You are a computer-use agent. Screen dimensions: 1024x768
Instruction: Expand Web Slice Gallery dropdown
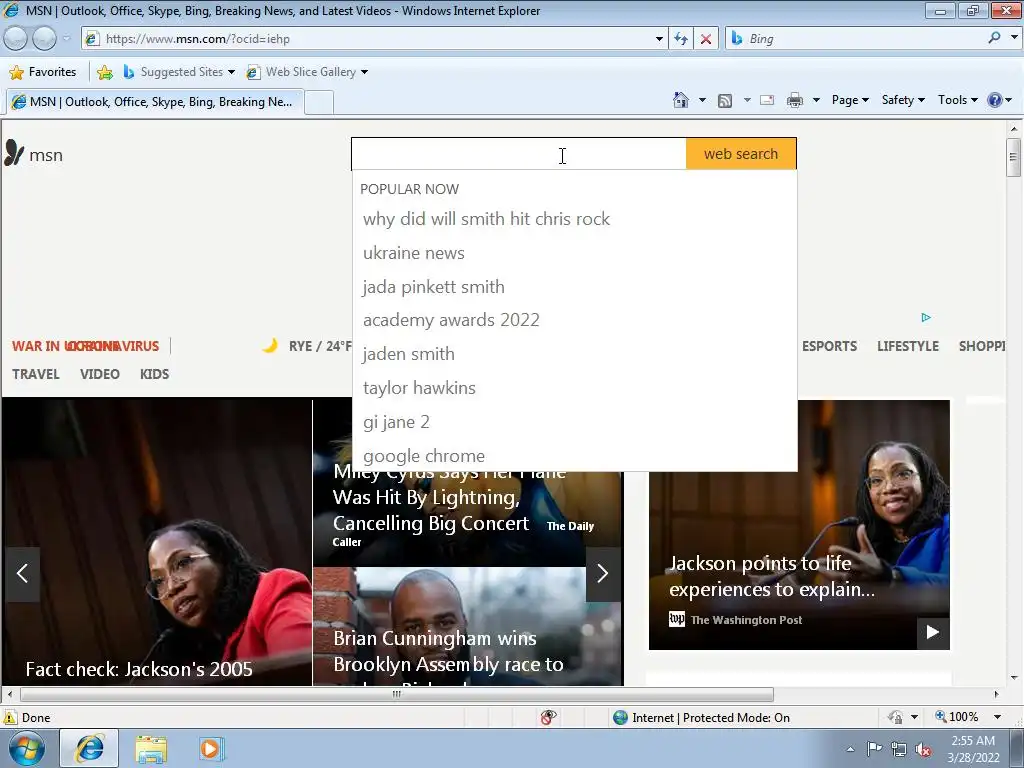(364, 72)
